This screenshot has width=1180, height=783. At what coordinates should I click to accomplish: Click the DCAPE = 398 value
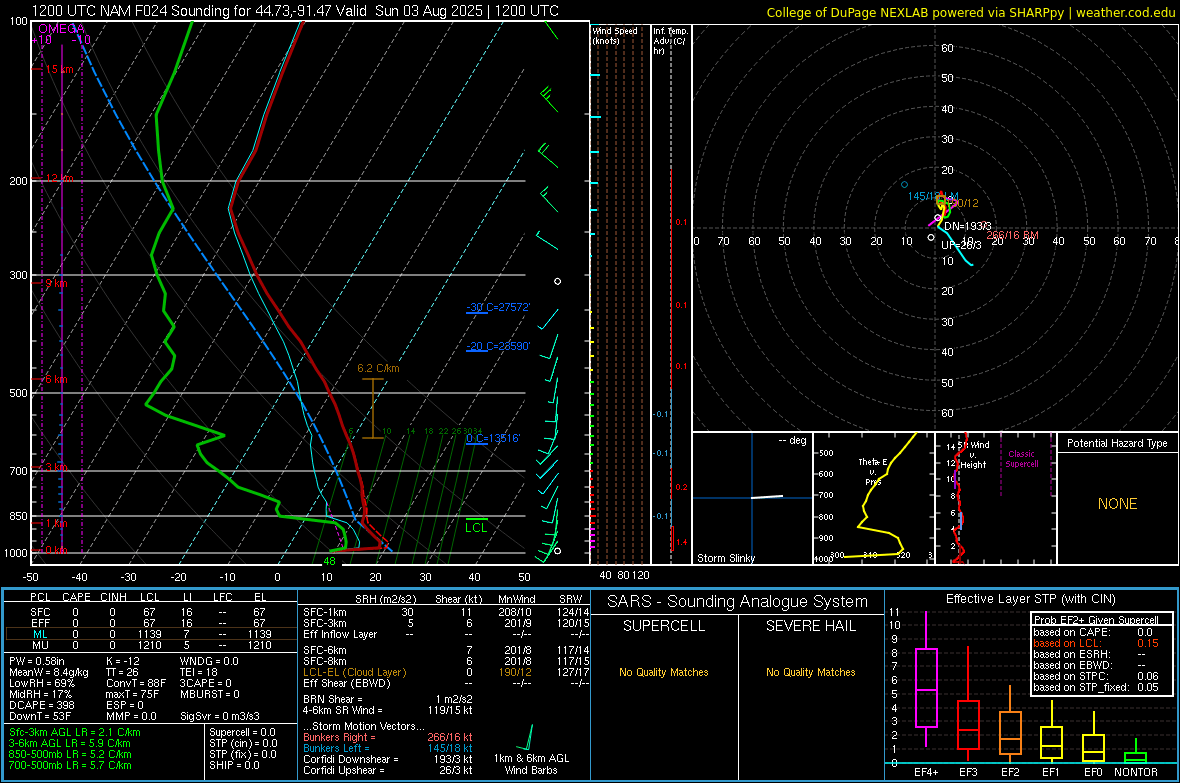pos(42,705)
